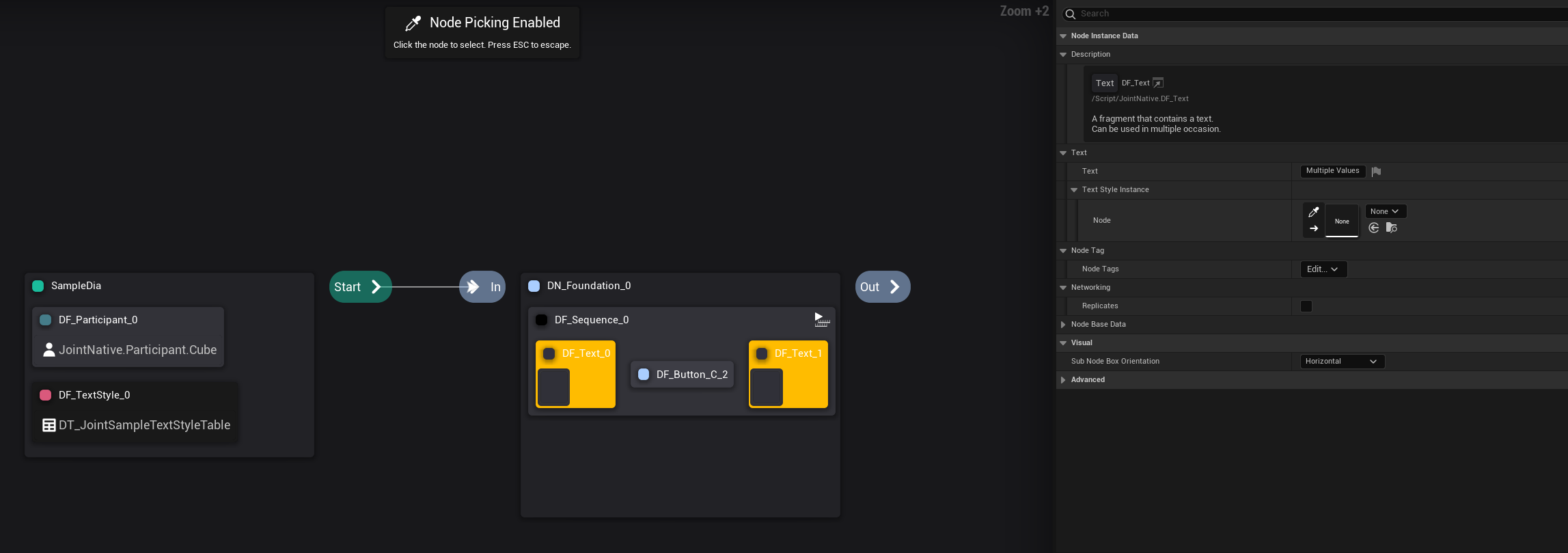Click the table icon for DT_JointSampleTextStyleTable

coord(49,425)
